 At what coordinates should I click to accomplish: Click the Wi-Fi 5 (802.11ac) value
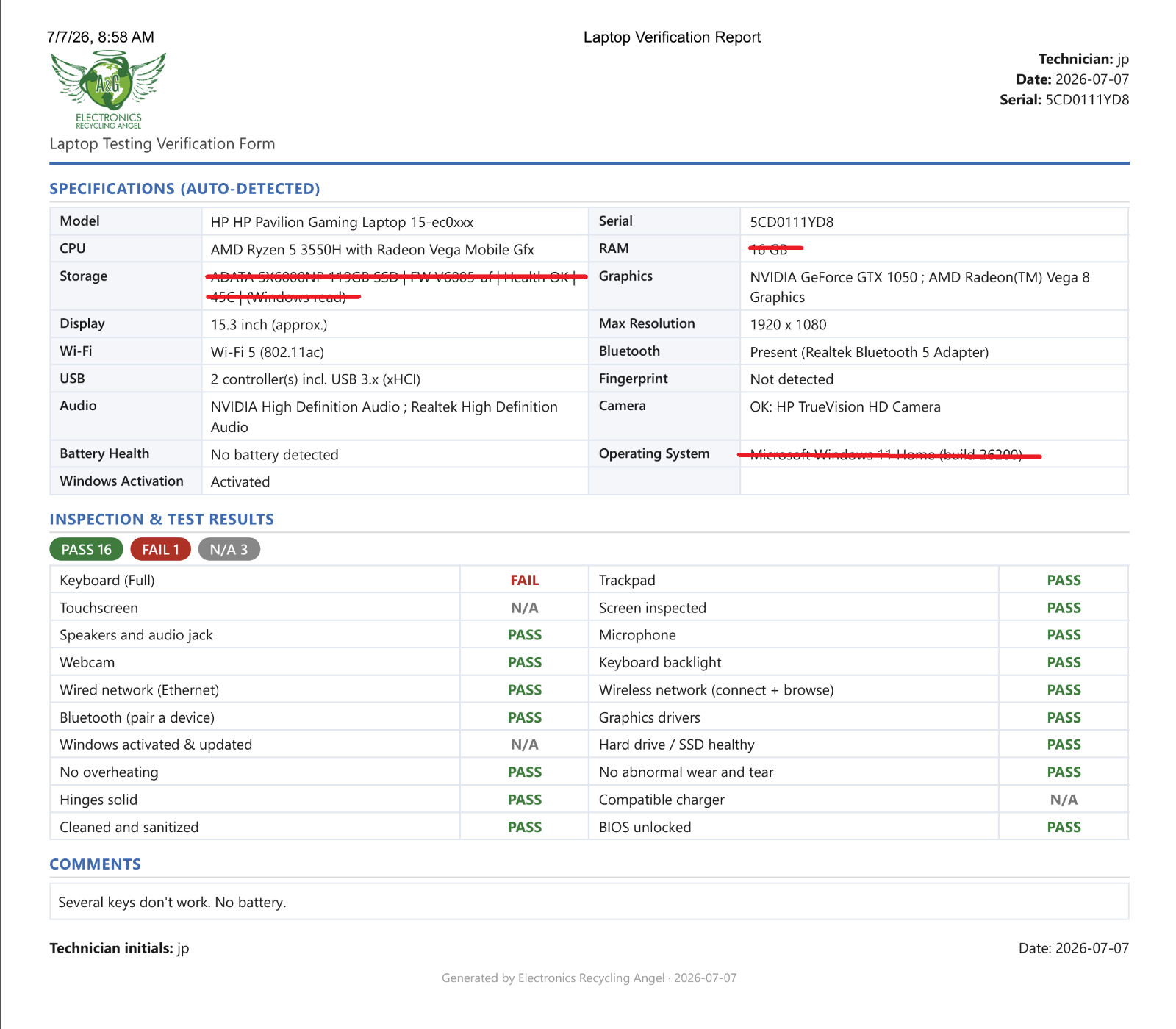[x=267, y=352]
